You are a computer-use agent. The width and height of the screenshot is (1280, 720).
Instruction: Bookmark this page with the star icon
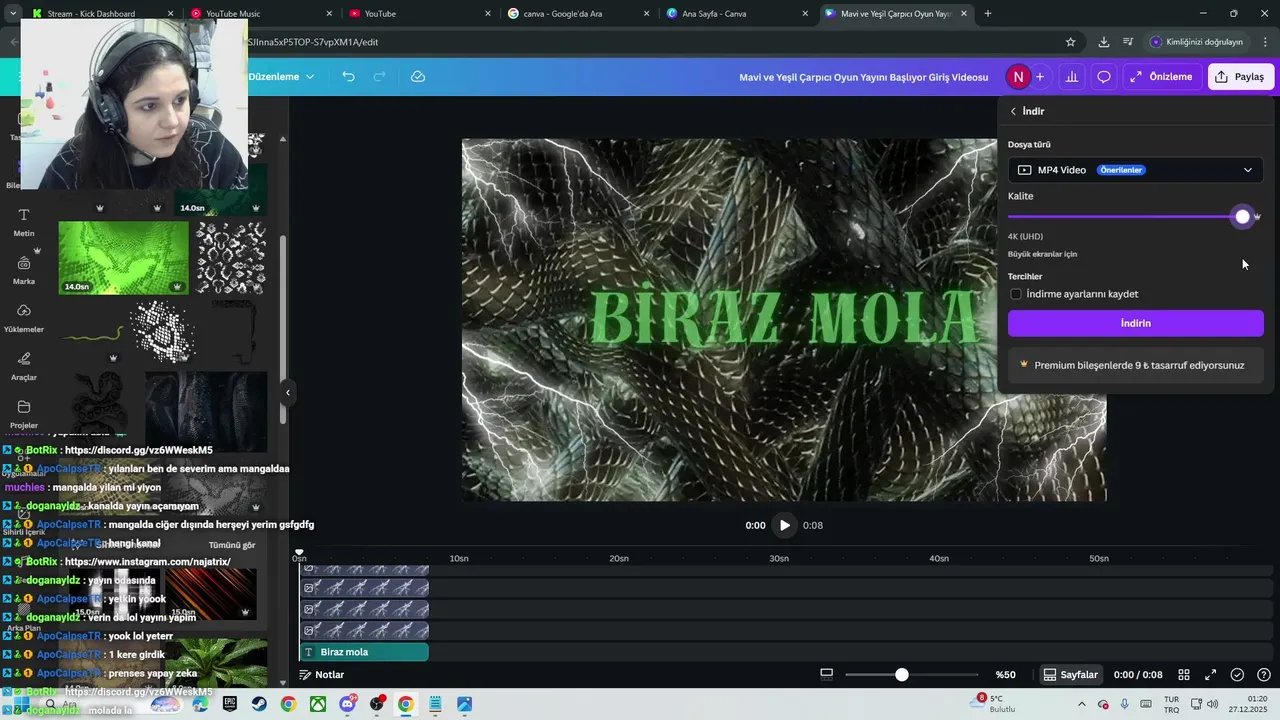(x=1070, y=42)
